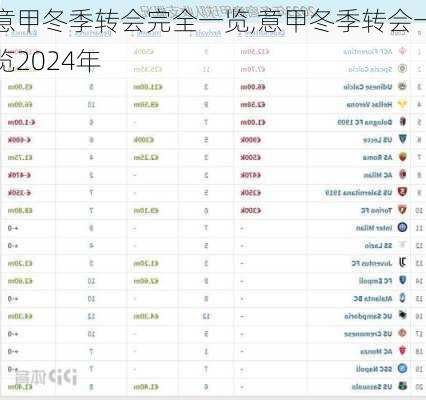Open the Spezia Calcio club name link

[x=370, y=69]
